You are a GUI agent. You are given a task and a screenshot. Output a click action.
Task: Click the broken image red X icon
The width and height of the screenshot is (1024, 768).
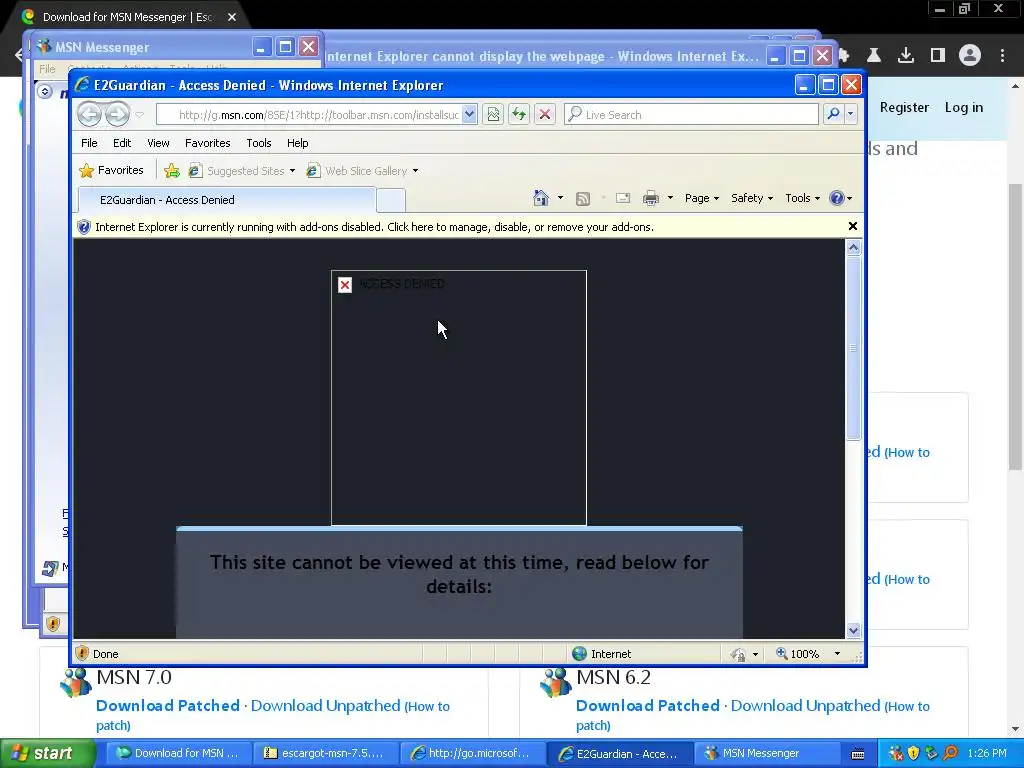click(345, 285)
